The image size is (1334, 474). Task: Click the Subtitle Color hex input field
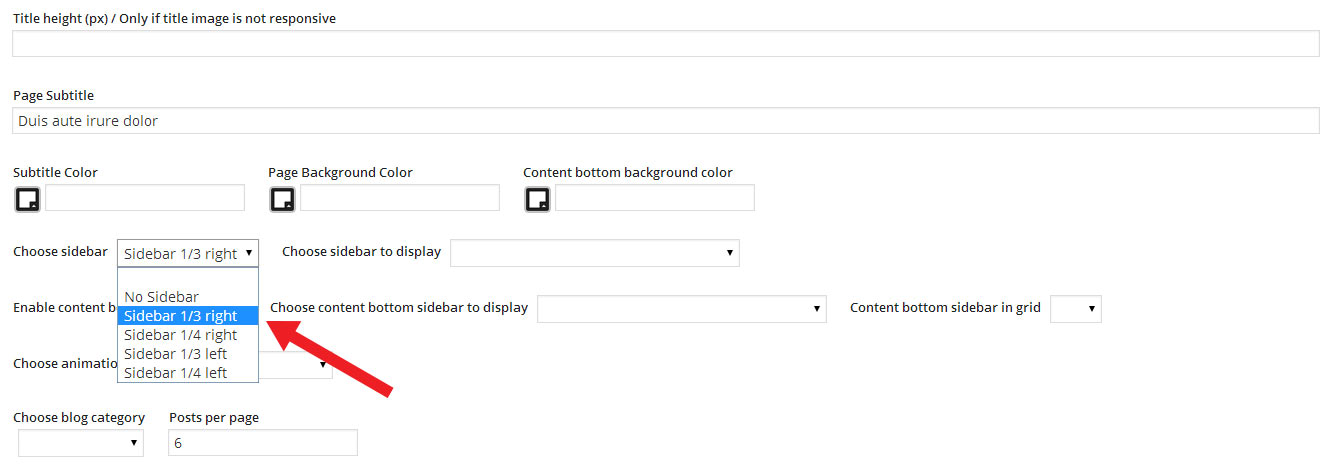pos(145,198)
